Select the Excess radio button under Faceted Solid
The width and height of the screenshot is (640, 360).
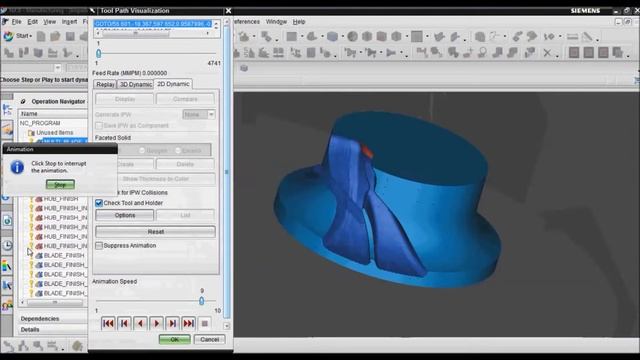178,151
